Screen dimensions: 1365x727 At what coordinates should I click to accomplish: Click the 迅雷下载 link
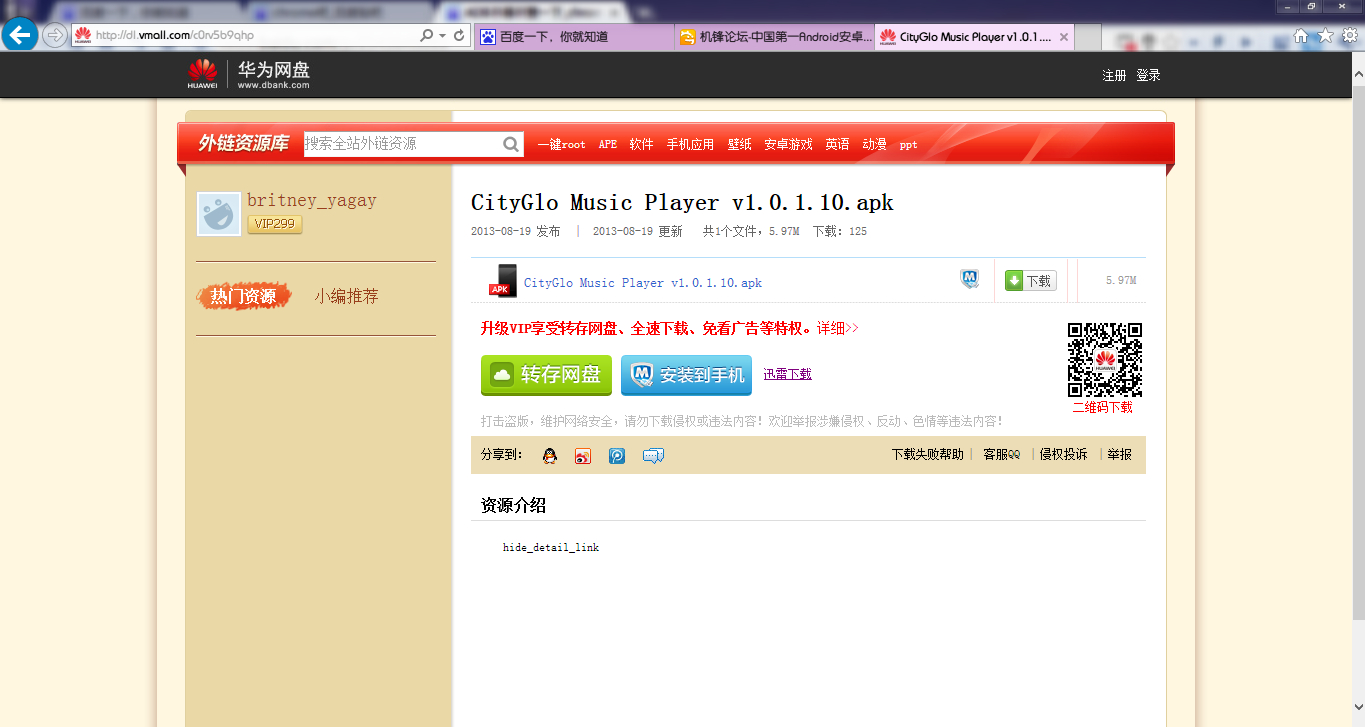click(788, 374)
